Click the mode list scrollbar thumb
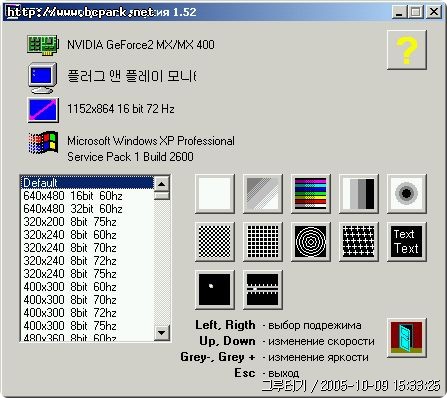 pos(162,196)
